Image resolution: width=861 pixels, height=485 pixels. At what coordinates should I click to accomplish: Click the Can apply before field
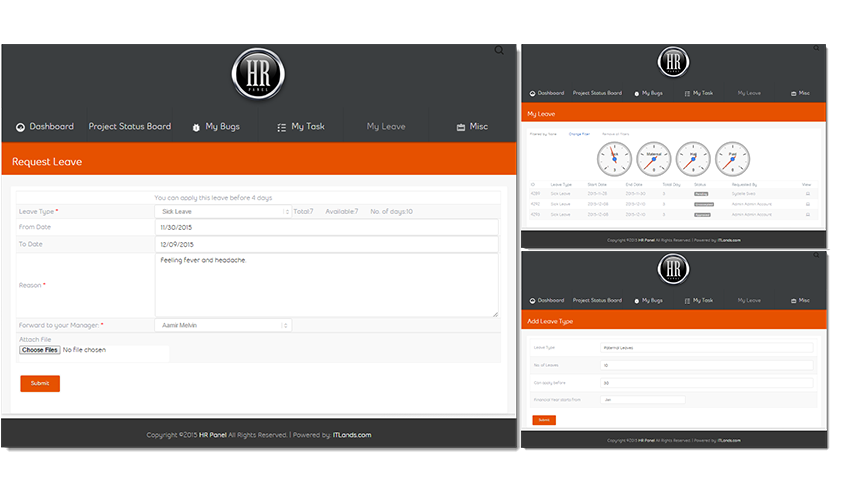(x=707, y=383)
